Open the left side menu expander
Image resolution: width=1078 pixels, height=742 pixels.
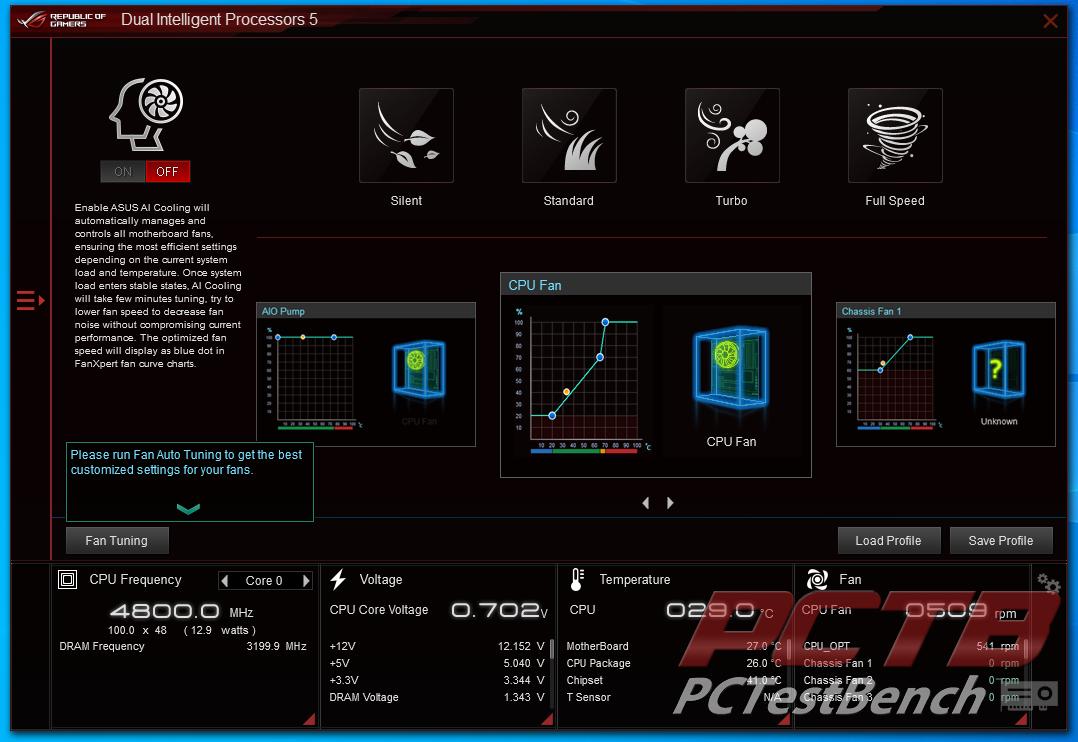(x=30, y=301)
